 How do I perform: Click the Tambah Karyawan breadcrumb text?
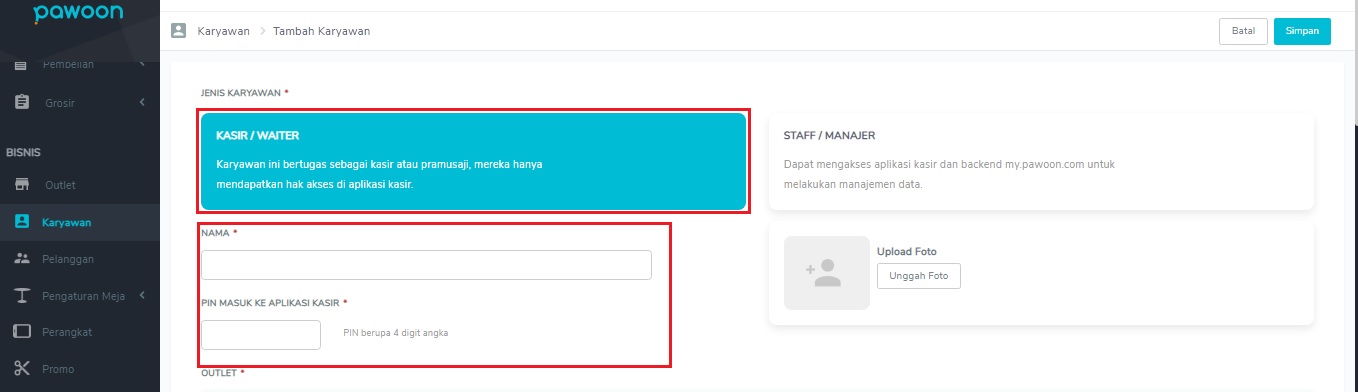(x=321, y=31)
